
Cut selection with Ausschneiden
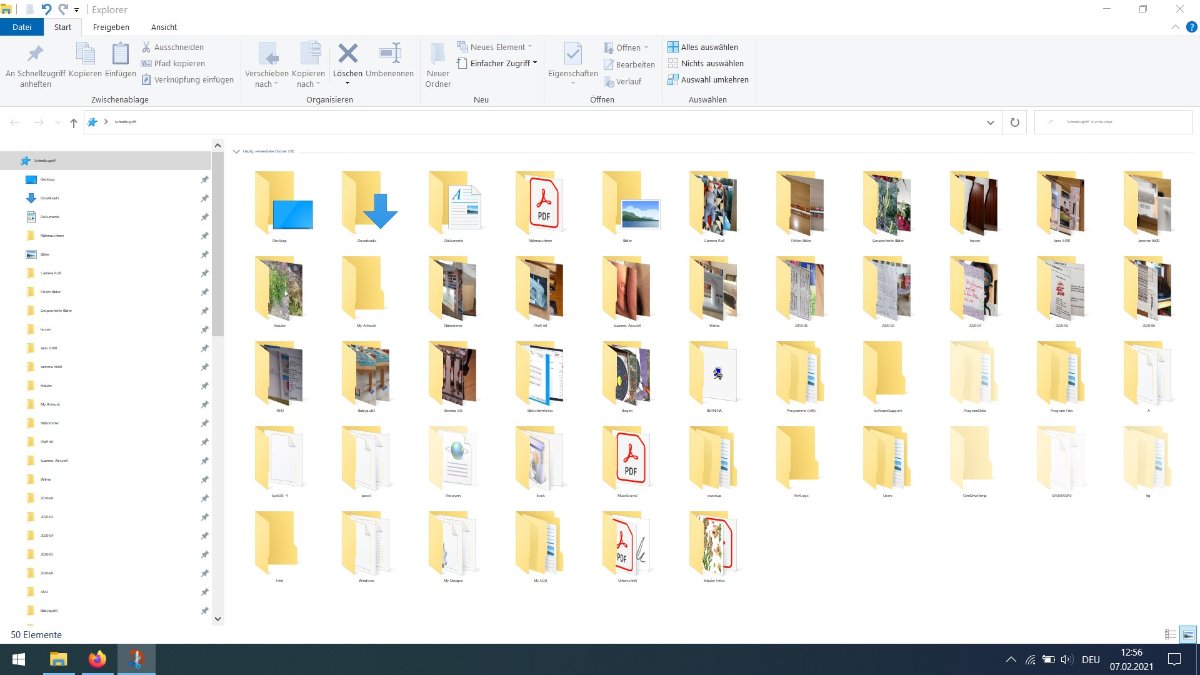click(173, 47)
